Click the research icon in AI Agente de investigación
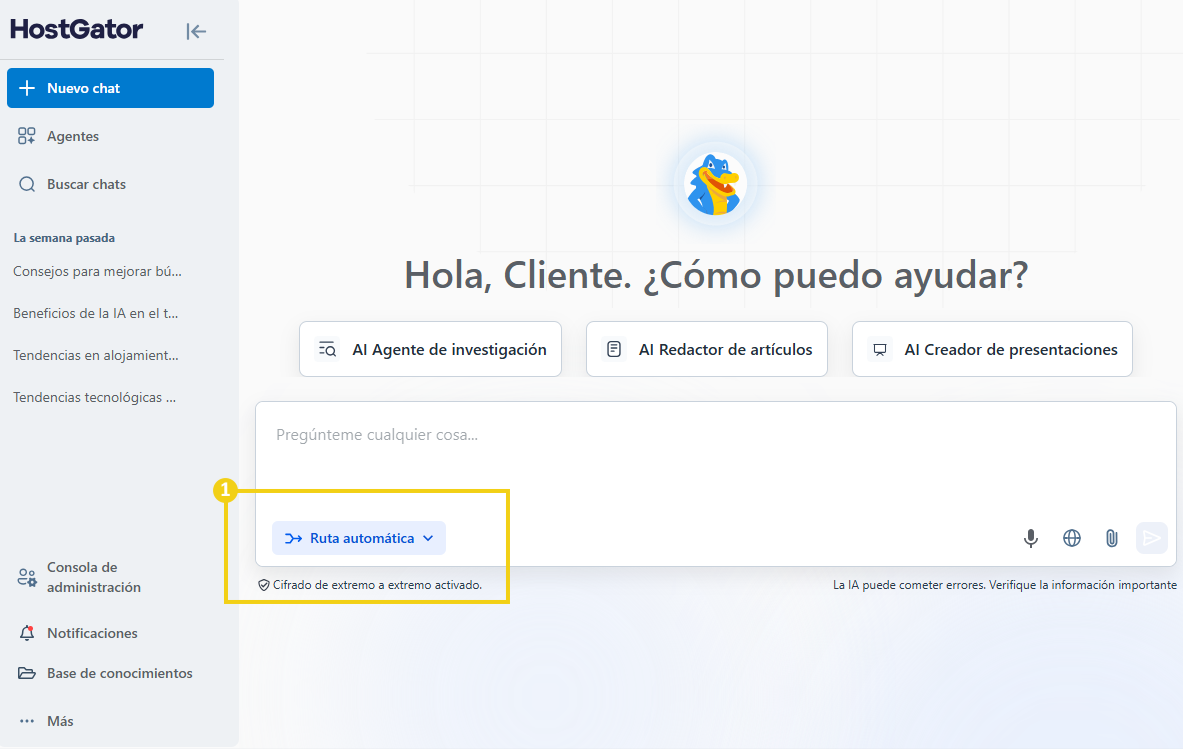 click(327, 349)
